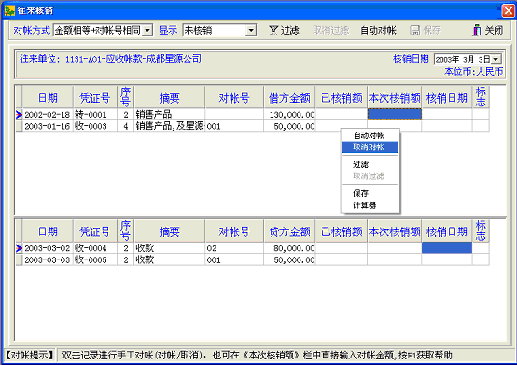Select the date cell 2002-02-18

(x=47, y=114)
